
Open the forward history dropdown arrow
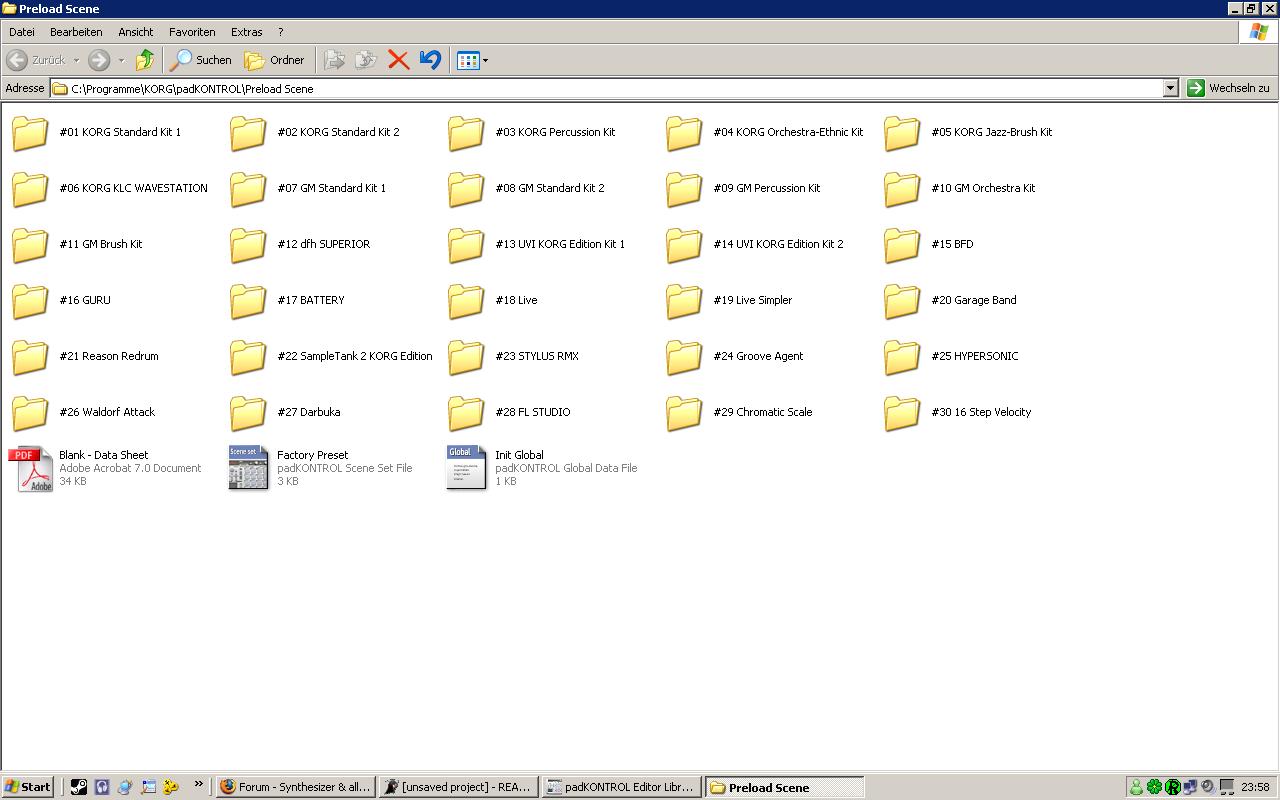click(121, 60)
